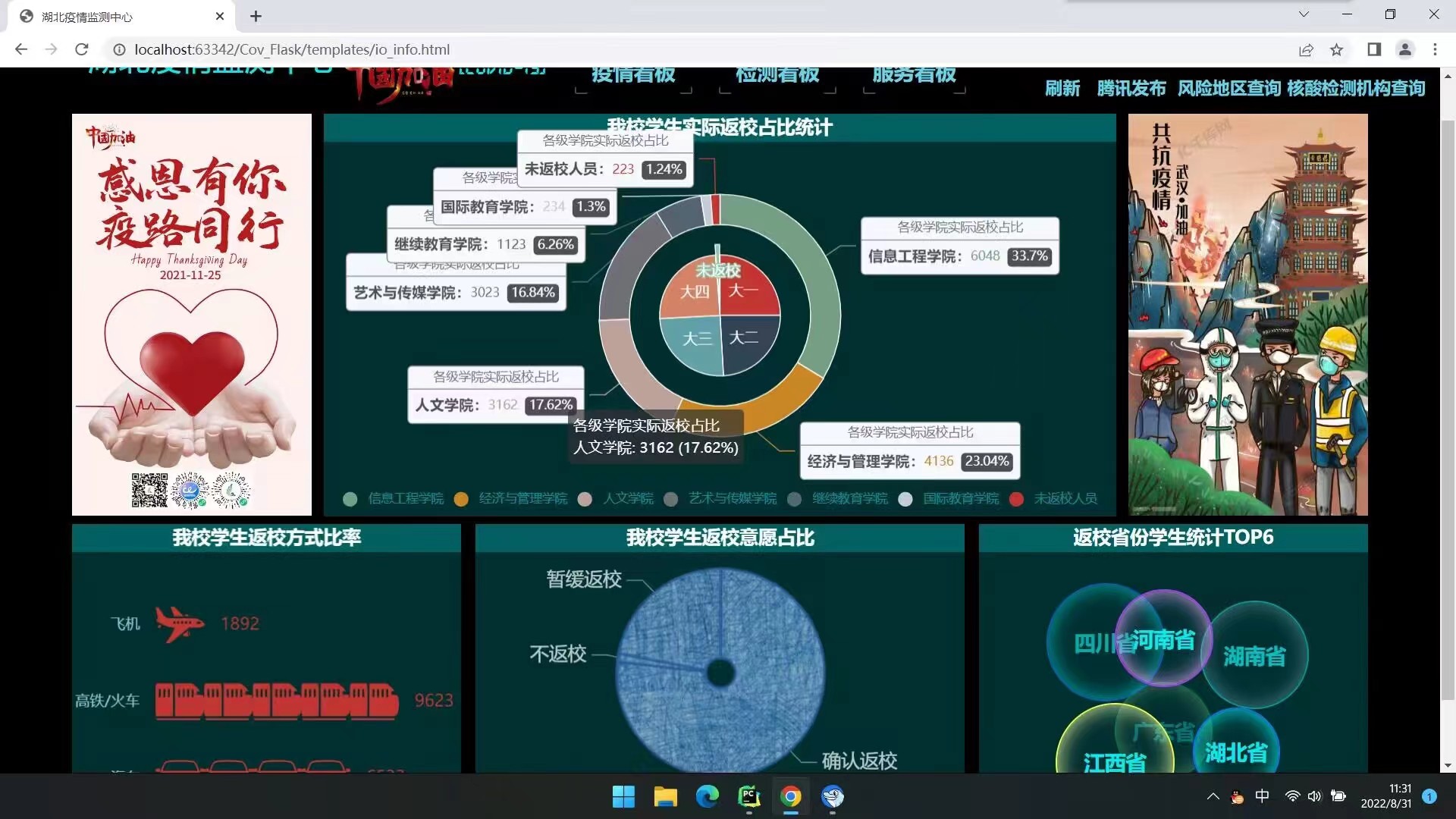Reload the page with the browser refresh icon
This screenshot has height=819, width=1456.
click(82, 49)
